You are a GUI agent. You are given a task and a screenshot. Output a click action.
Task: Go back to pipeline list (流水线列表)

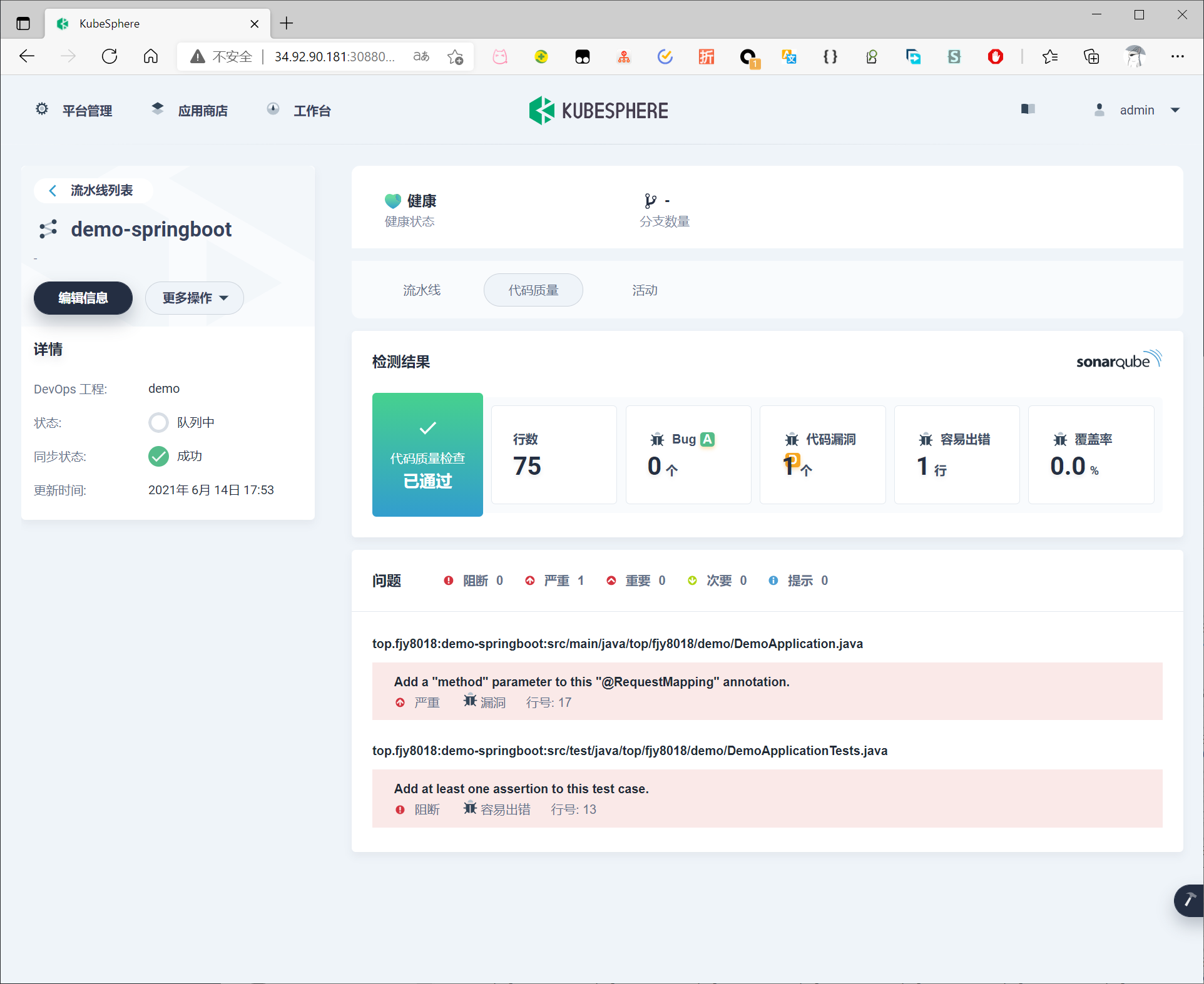coord(92,191)
